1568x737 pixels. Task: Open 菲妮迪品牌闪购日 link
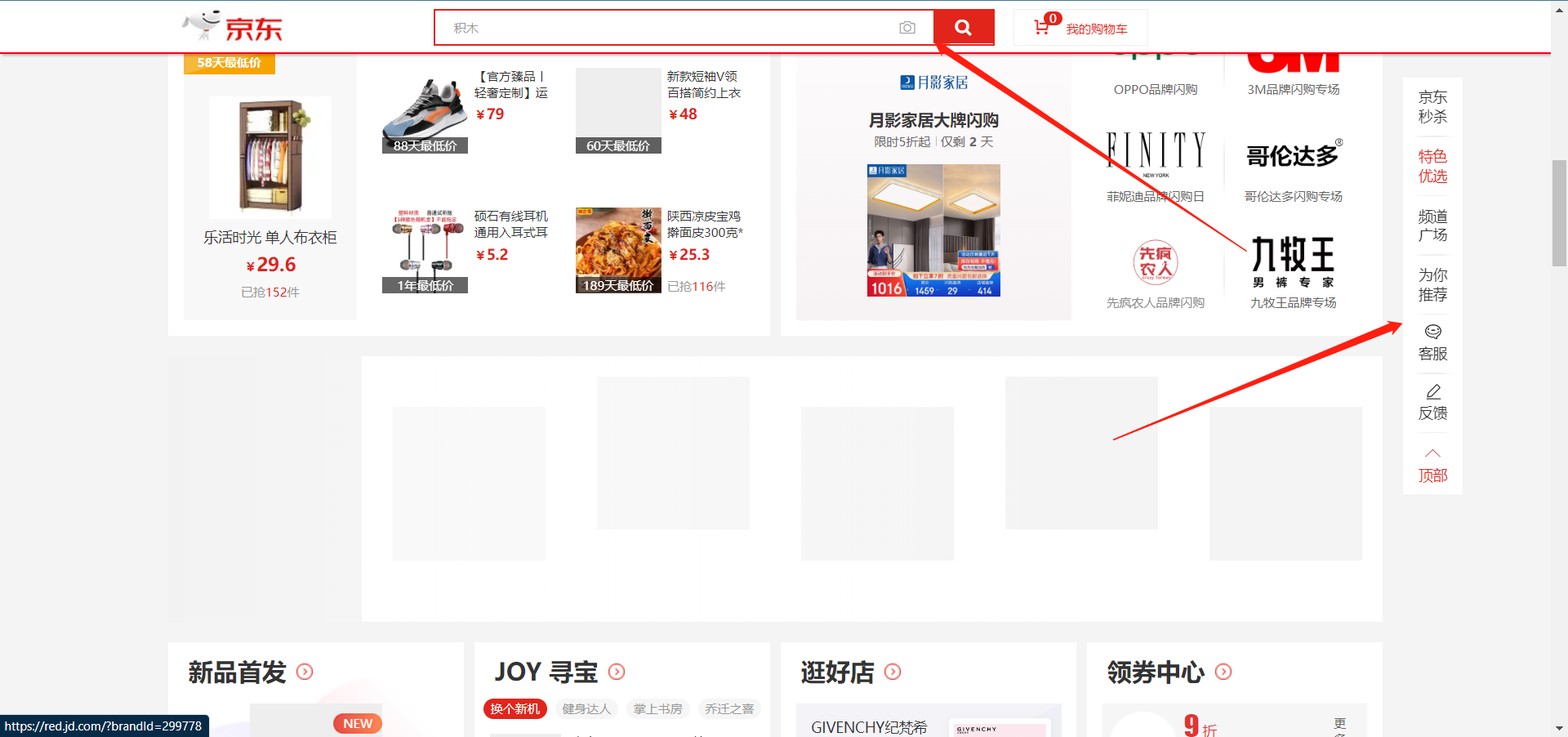pos(1156,196)
